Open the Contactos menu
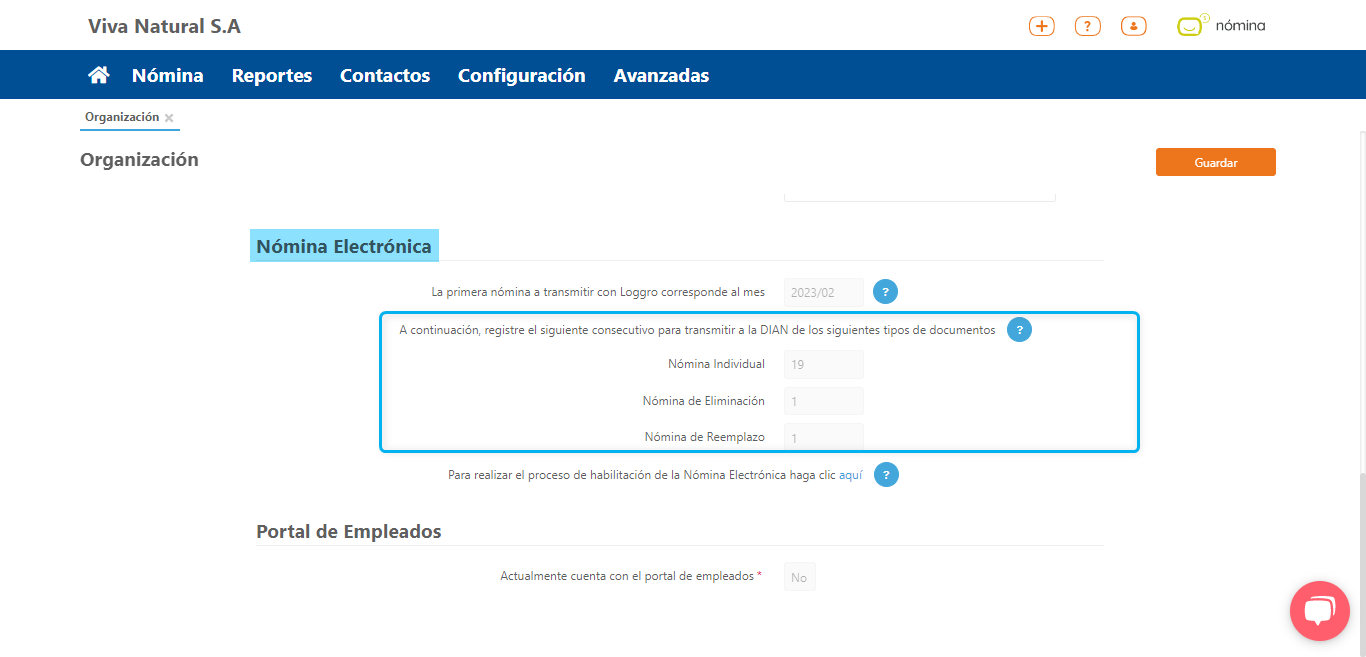 pyautogui.click(x=384, y=75)
